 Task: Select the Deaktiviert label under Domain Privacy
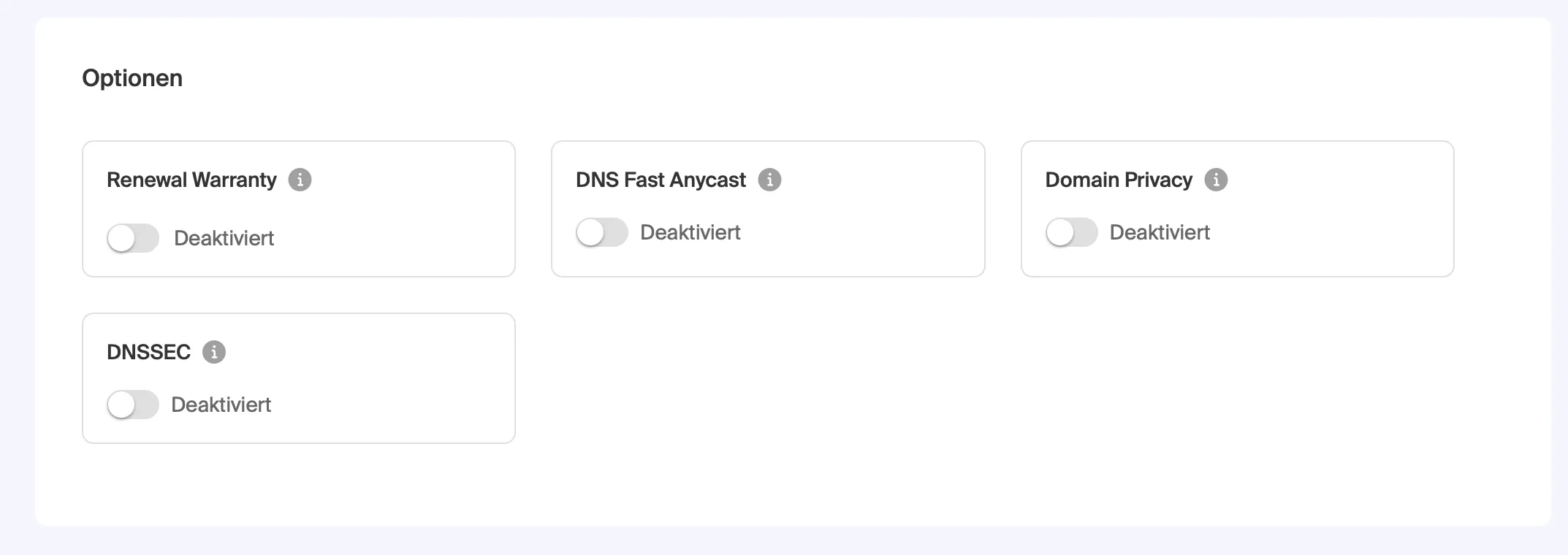click(1160, 232)
